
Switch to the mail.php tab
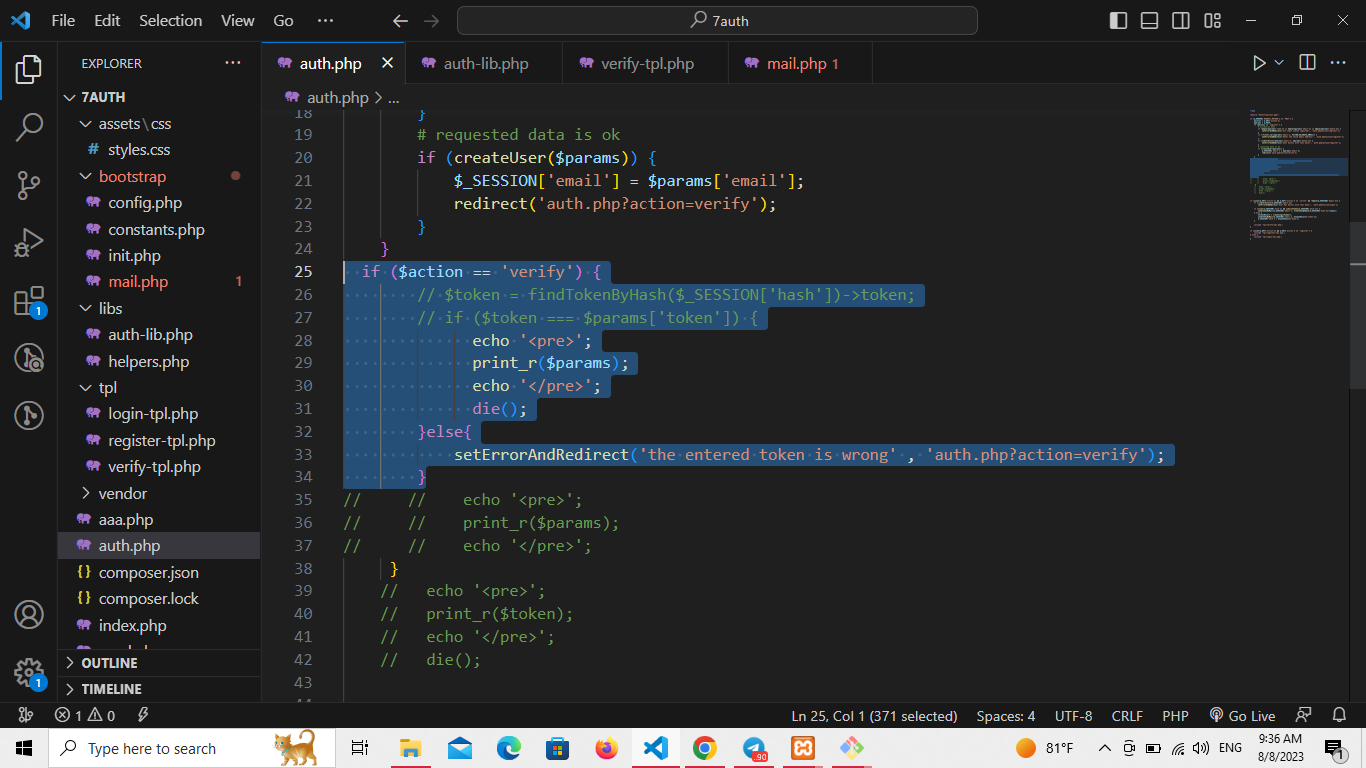coord(800,63)
